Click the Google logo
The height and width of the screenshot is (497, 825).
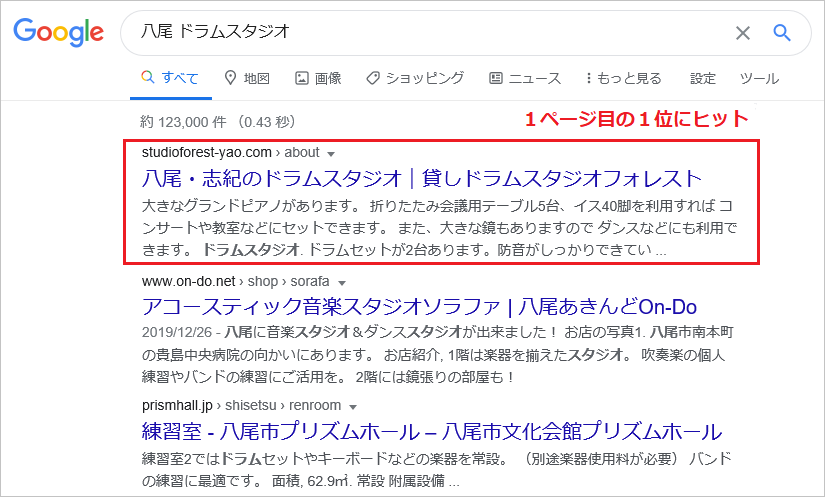point(58,33)
